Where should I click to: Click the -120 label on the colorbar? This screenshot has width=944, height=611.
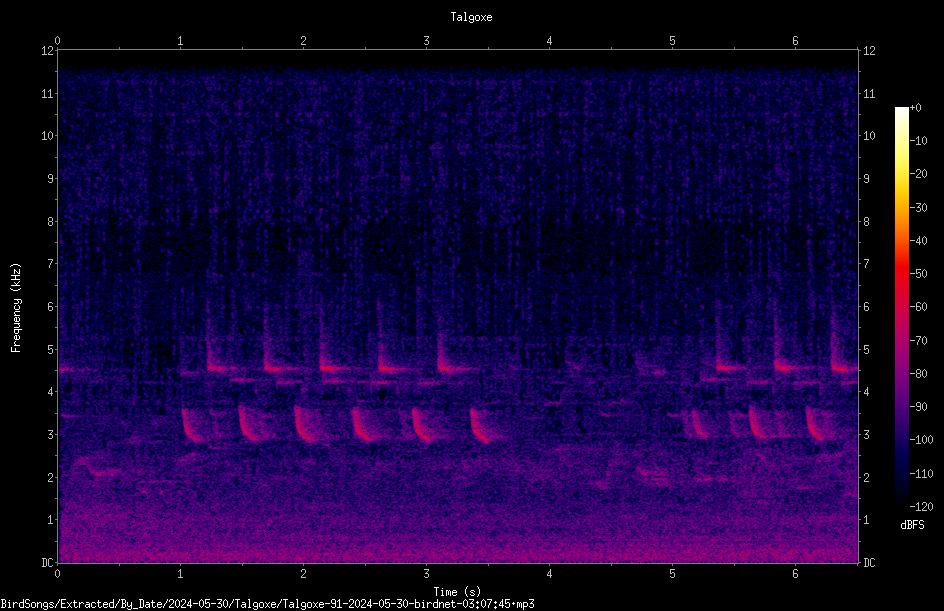tap(922, 506)
